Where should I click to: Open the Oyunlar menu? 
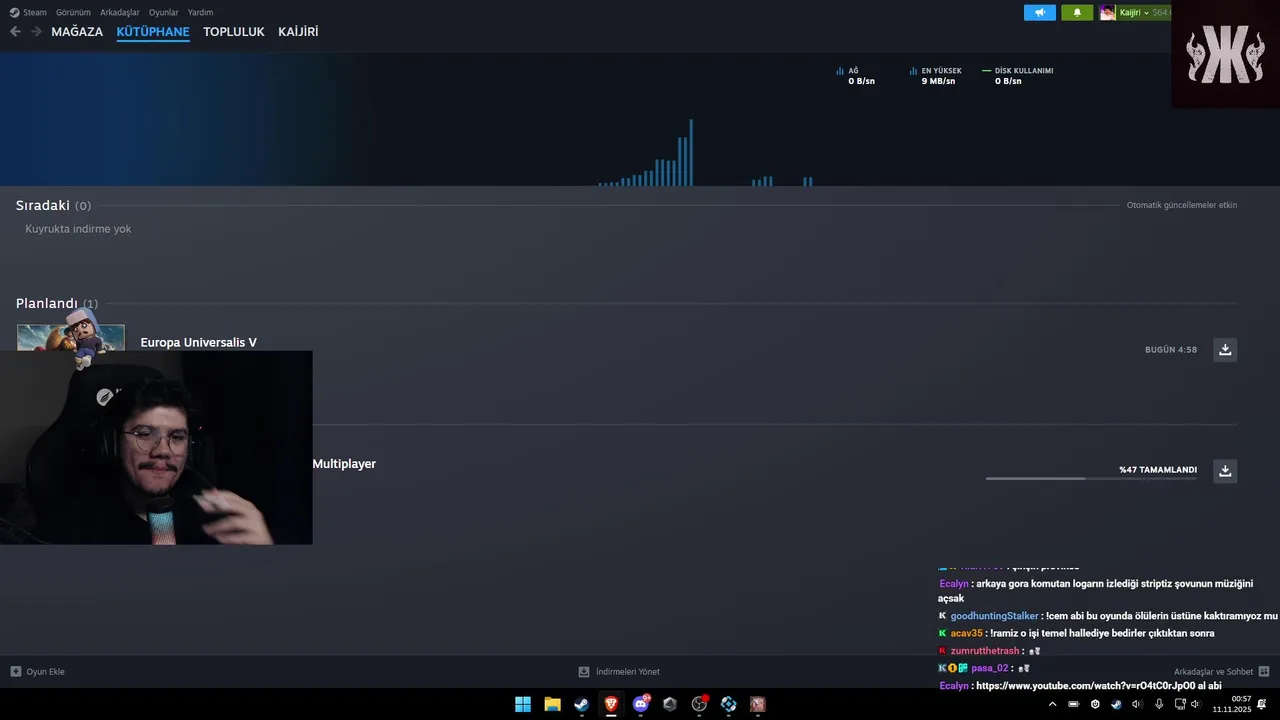tap(164, 13)
